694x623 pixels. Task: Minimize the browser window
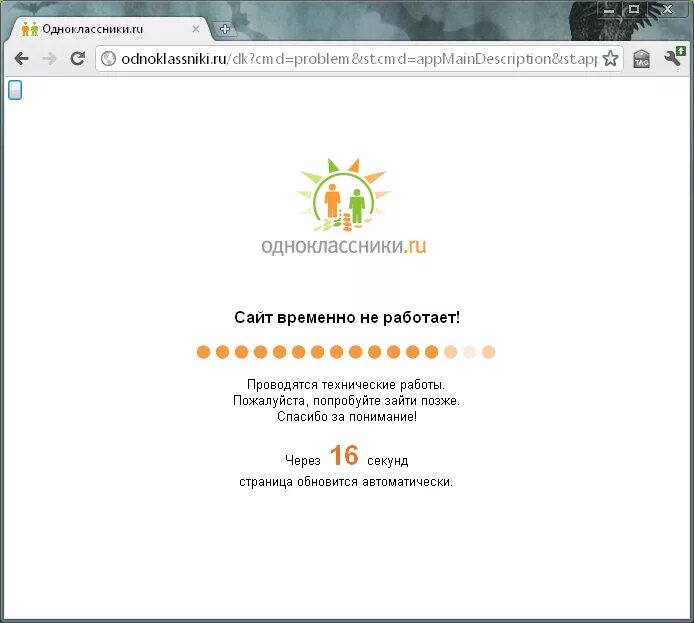click(609, 10)
